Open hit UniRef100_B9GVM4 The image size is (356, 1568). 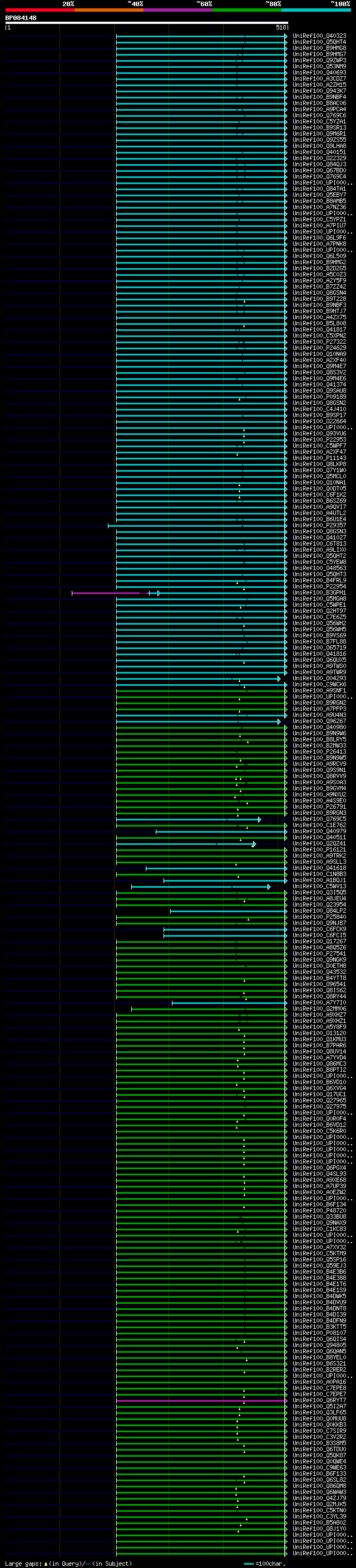point(319,789)
